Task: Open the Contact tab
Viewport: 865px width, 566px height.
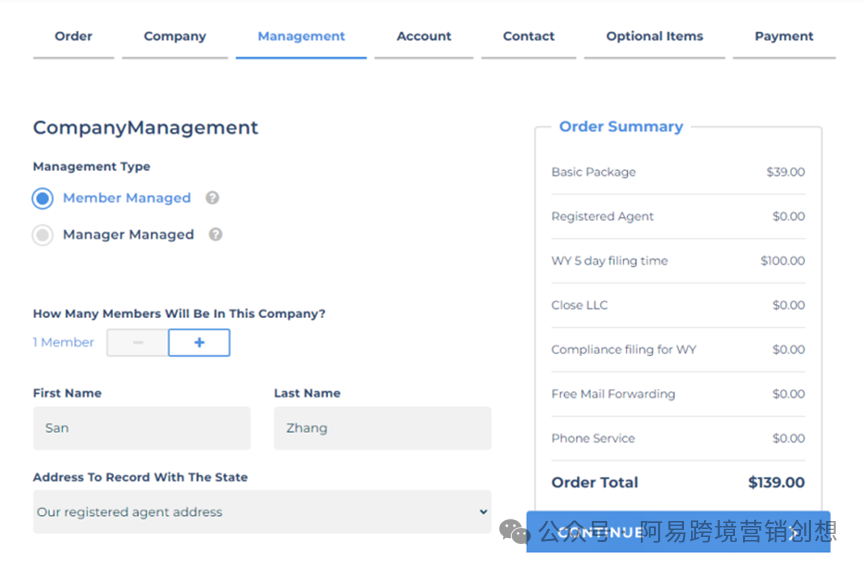Action: pos(528,36)
